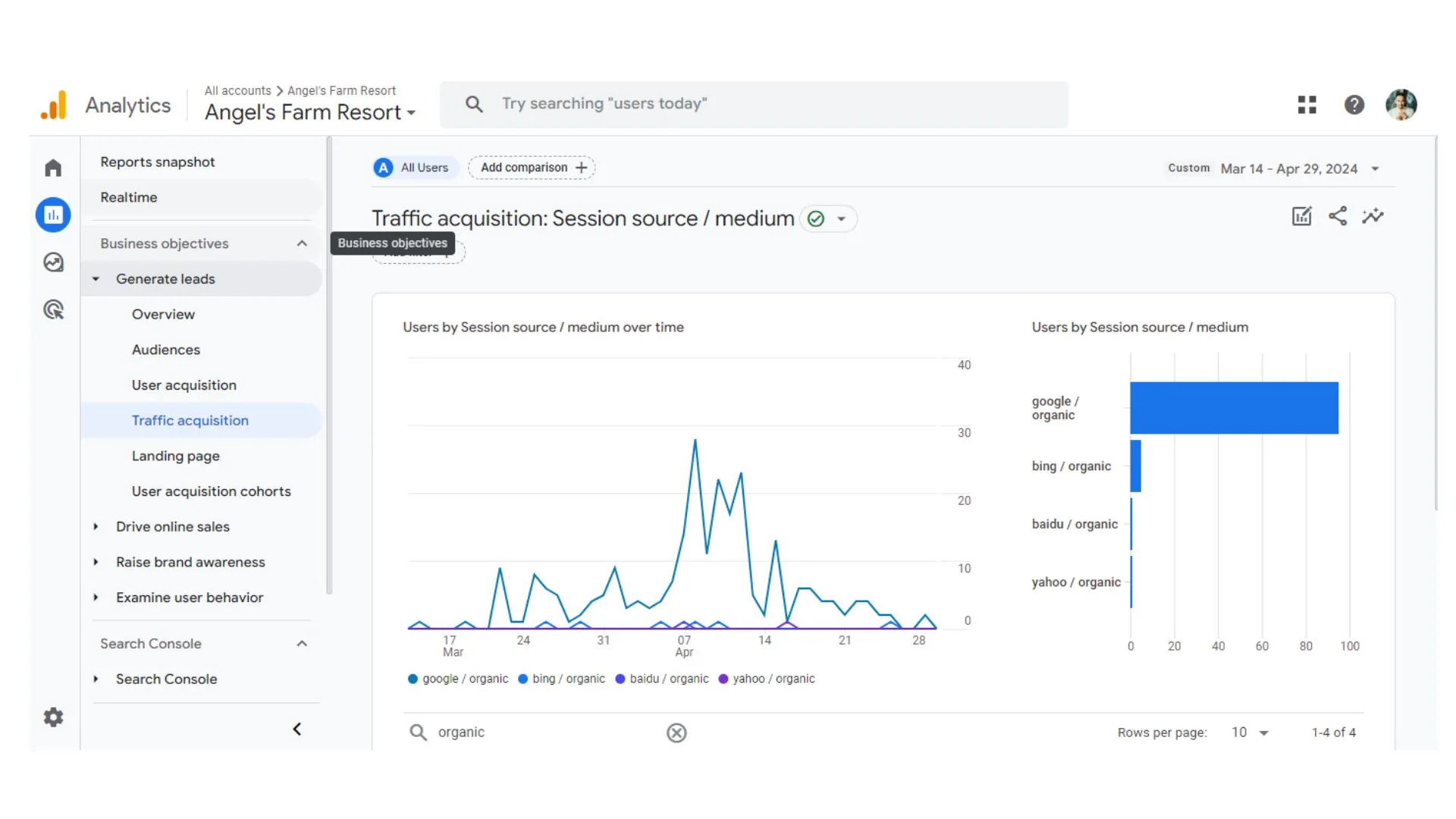
Task: Open the Explore icon in left rail
Action: (53, 262)
